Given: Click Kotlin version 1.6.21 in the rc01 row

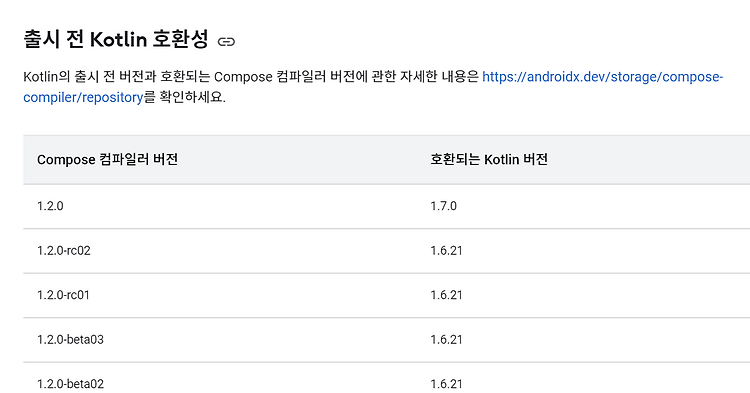Looking at the screenshot, I should (446, 295).
